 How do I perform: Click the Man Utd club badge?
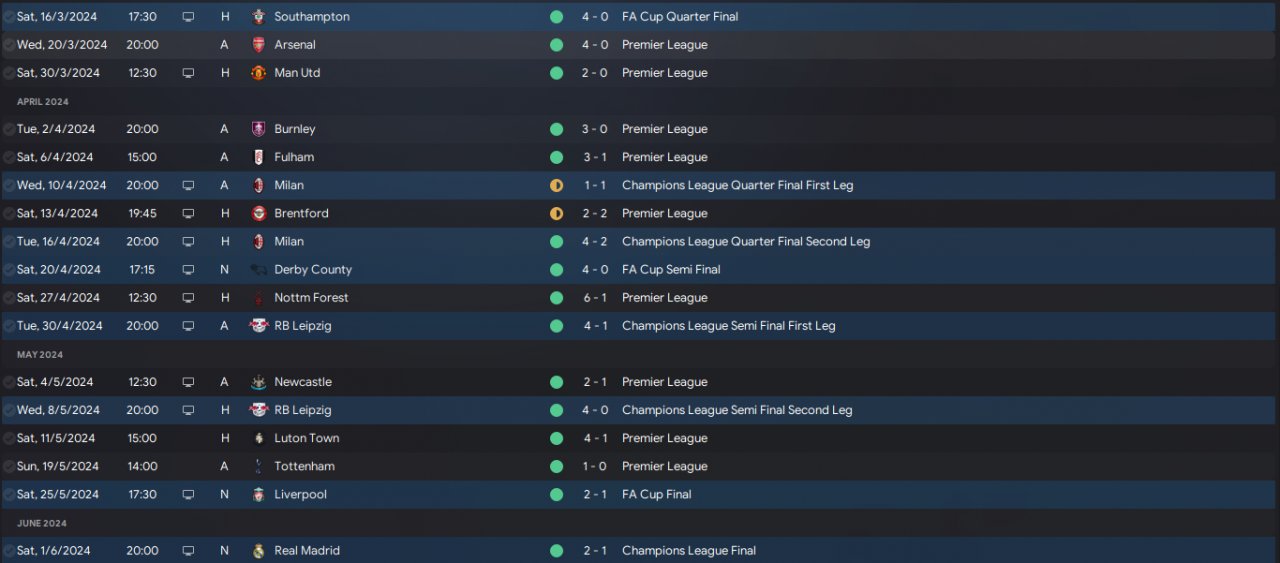click(259, 73)
